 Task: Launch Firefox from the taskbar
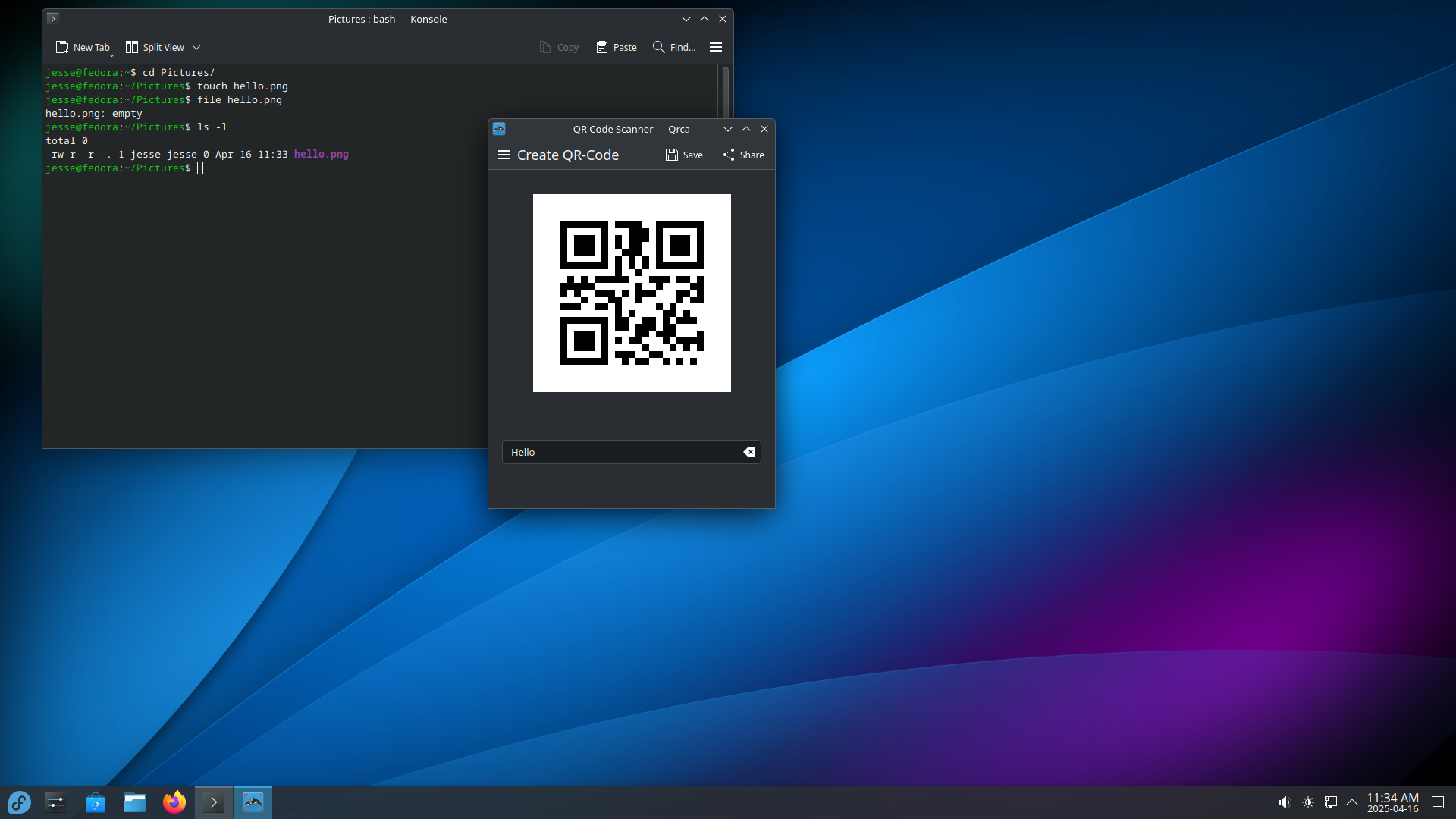point(174,802)
